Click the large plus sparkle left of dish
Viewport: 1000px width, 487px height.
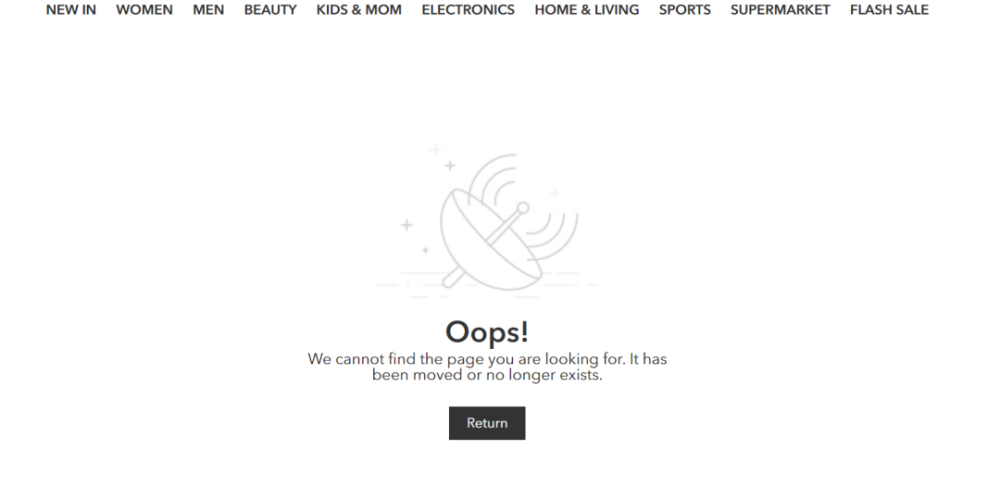[406, 224]
